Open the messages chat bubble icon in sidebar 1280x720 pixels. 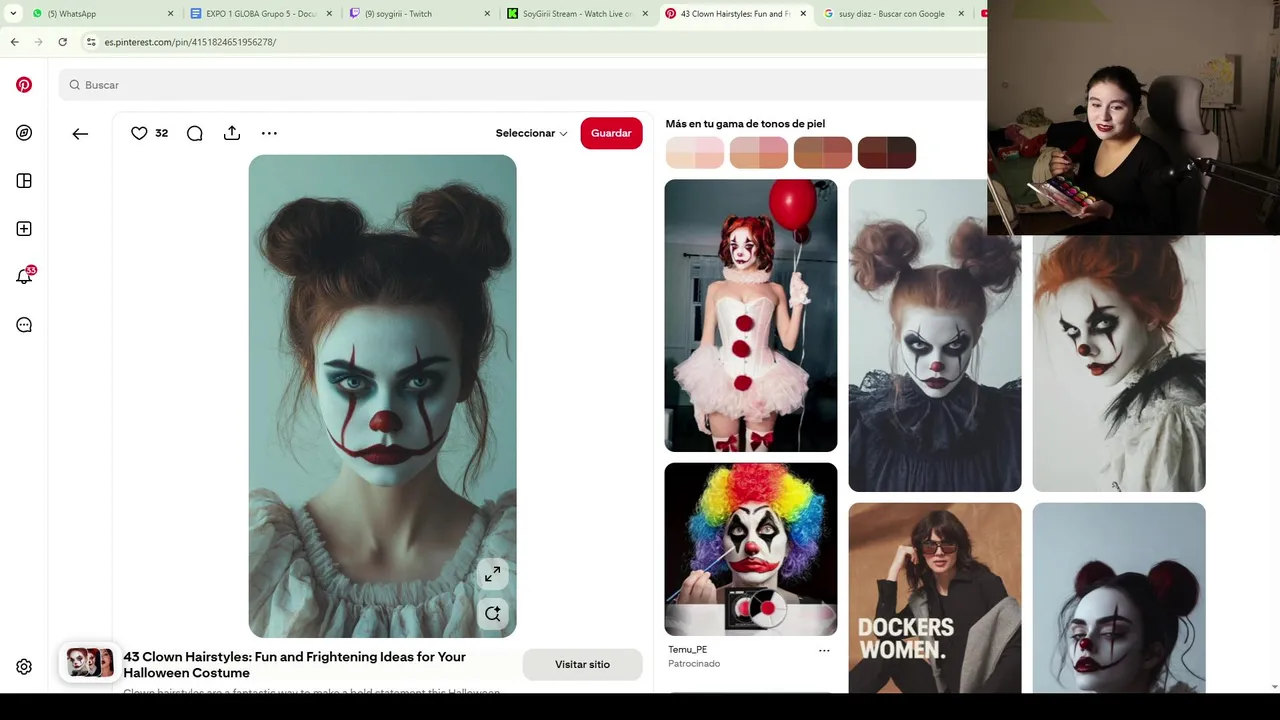click(24, 325)
